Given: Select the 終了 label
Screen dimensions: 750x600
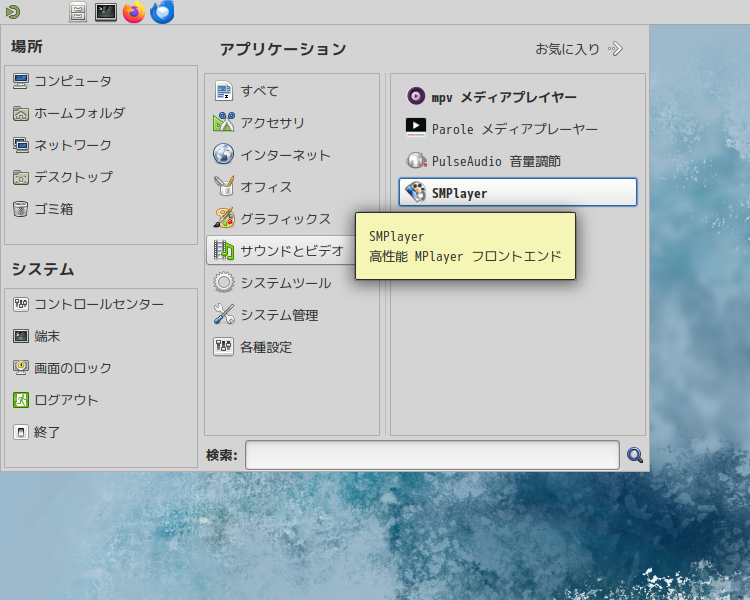Looking at the screenshot, I should pyautogui.click(x=47, y=432).
